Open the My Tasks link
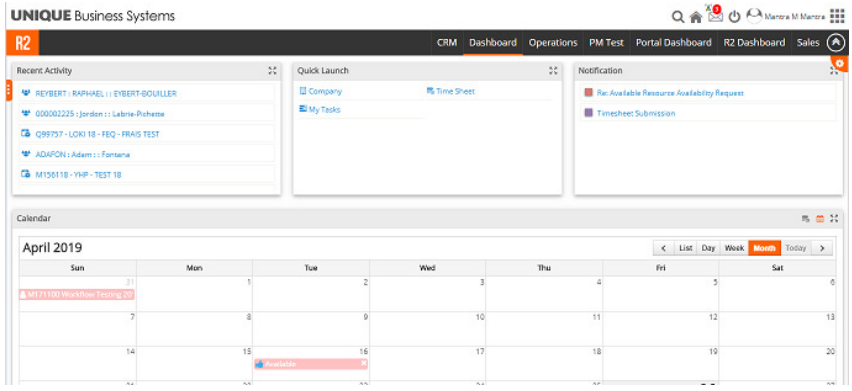The height and width of the screenshot is (391, 852). (324, 110)
